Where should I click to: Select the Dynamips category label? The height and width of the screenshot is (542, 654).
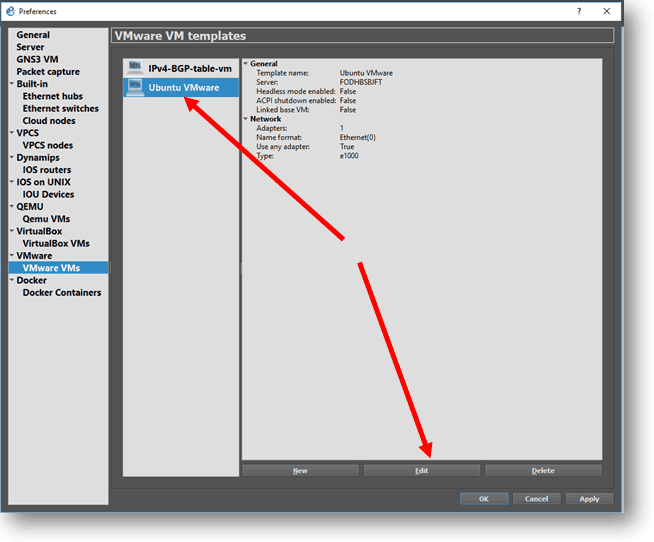[x=38, y=157]
